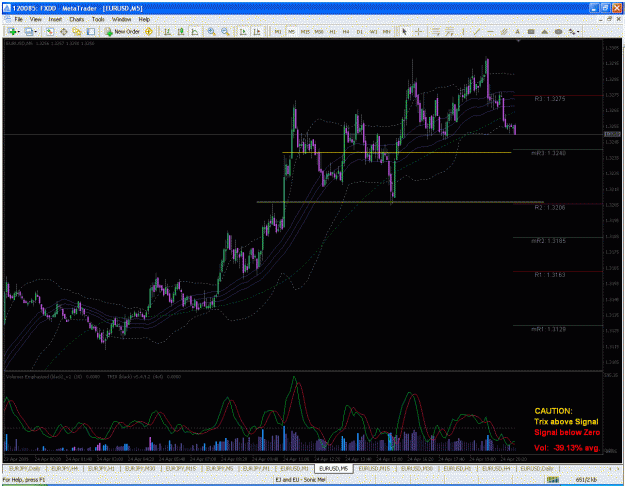Click the connection status 651/2 kb
The width and height of the screenshot is (625, 486).
[586, 480]
